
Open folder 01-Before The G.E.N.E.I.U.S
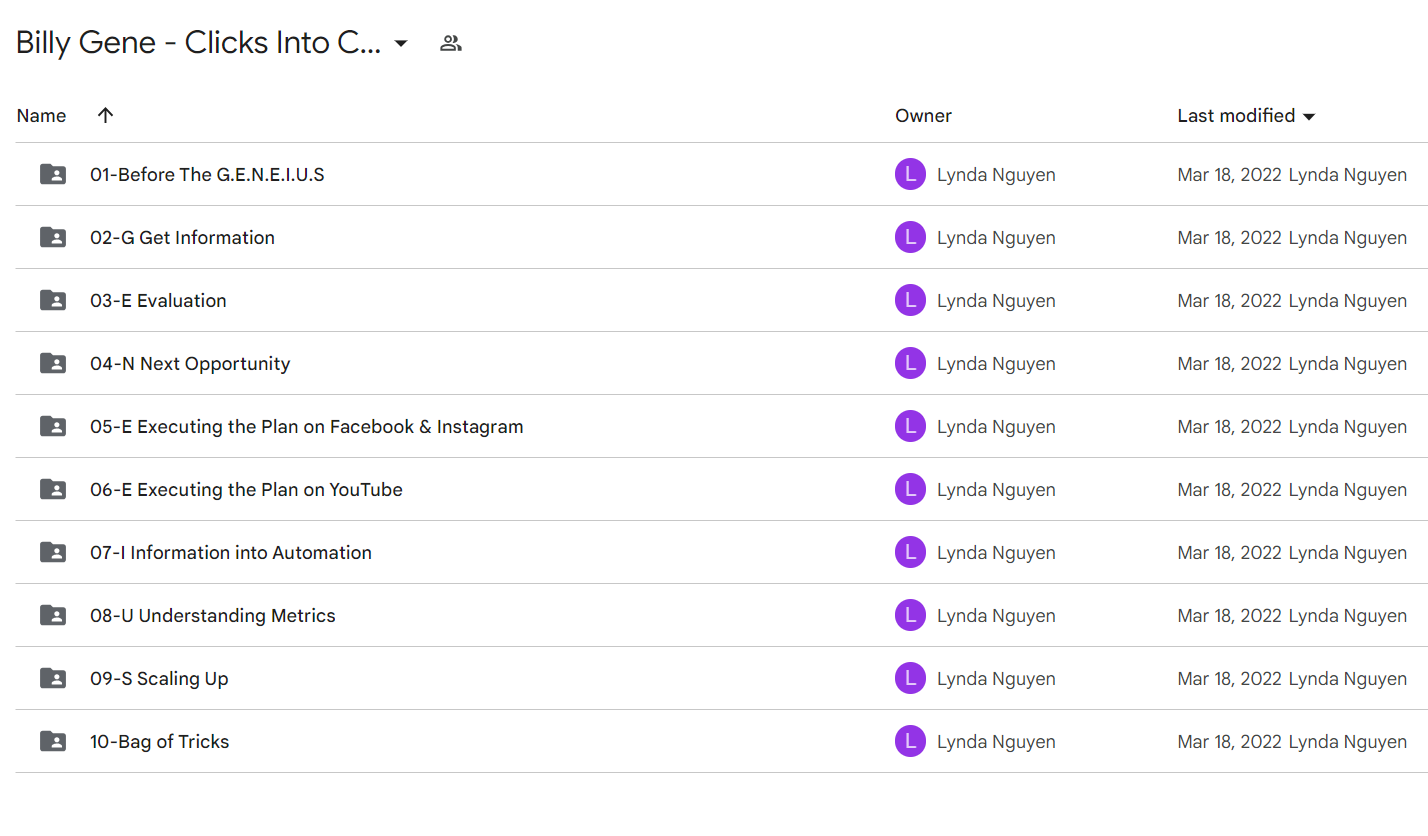pyautogui.click(x=207, y=174)
